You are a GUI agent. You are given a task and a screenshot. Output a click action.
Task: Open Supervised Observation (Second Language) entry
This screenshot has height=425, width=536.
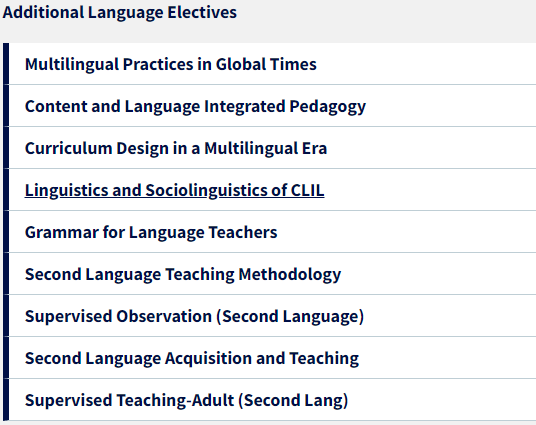pyautogui.click(x=194, y=316)
